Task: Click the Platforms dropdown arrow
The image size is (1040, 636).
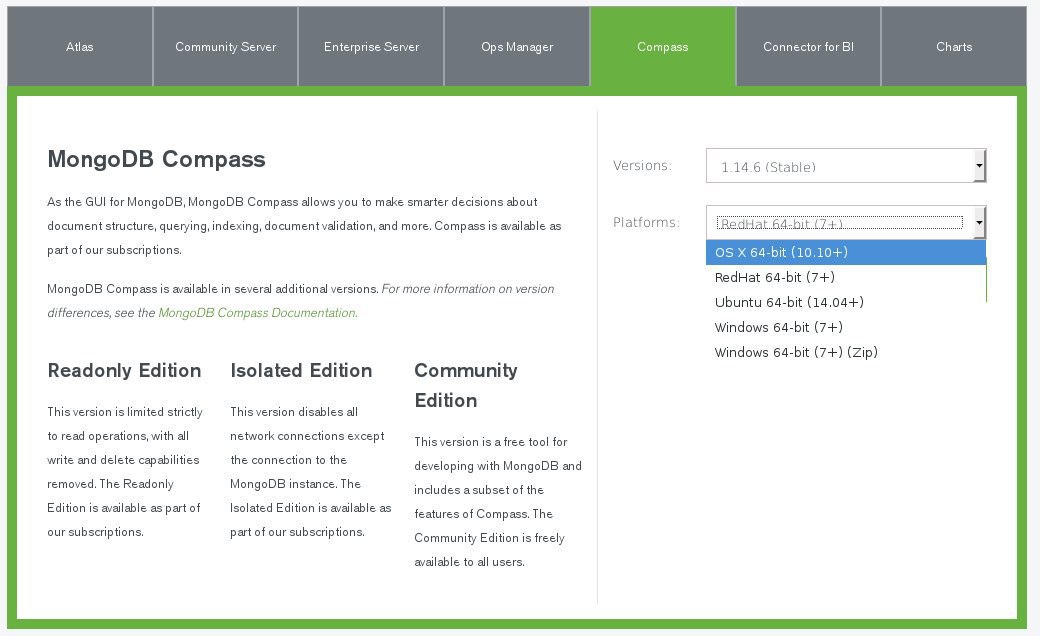Action: [980, 222]
